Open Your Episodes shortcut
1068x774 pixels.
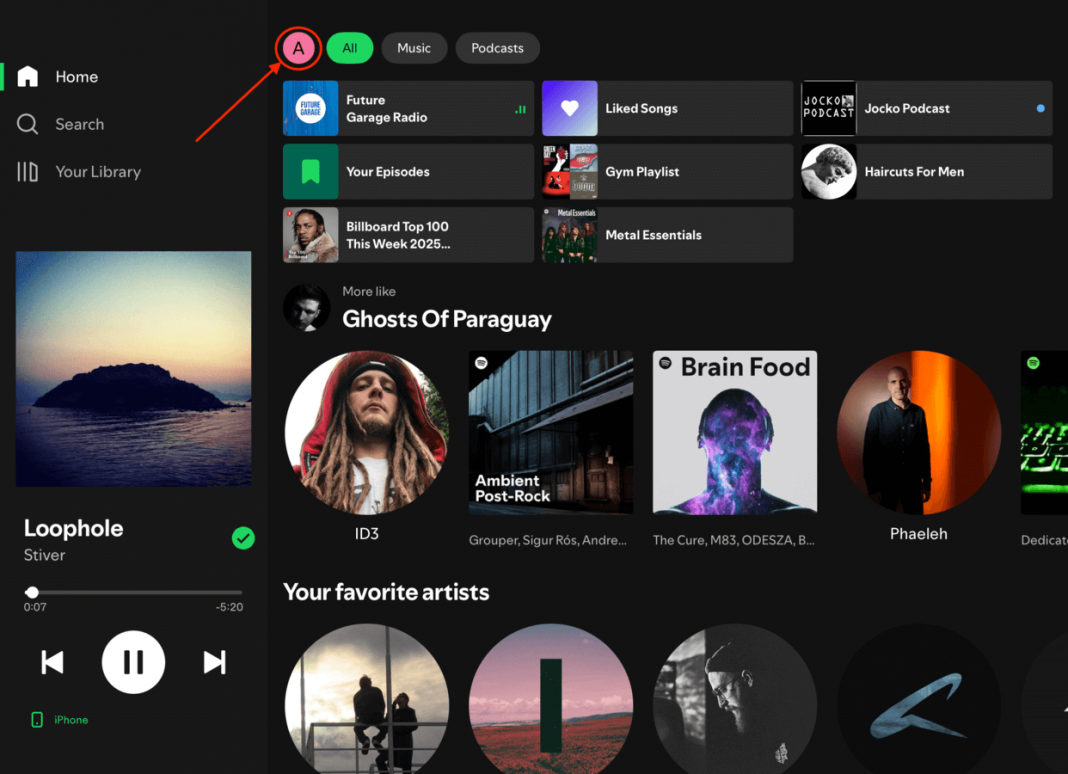[x=408, y=172]
